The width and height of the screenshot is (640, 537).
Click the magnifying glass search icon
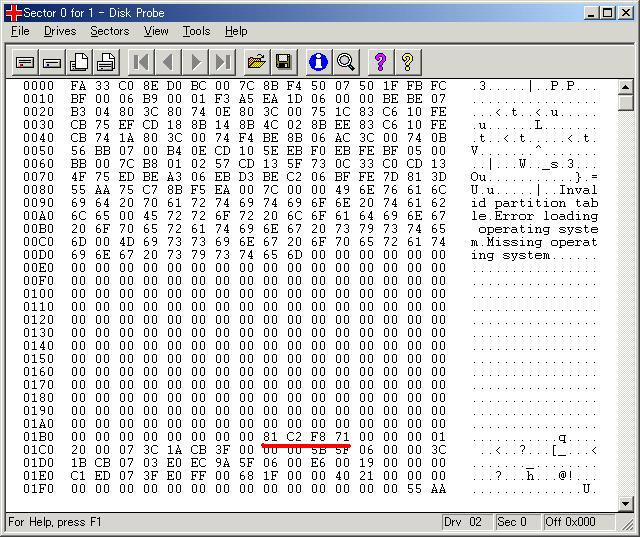click(346, 62)
